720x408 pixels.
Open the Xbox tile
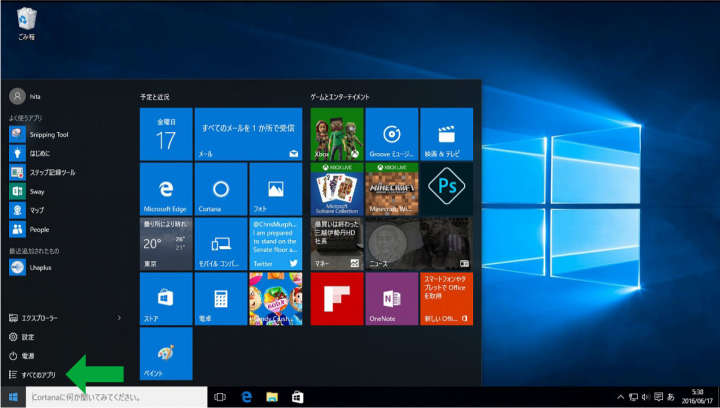pyautogui.click(x=337, y=134)
